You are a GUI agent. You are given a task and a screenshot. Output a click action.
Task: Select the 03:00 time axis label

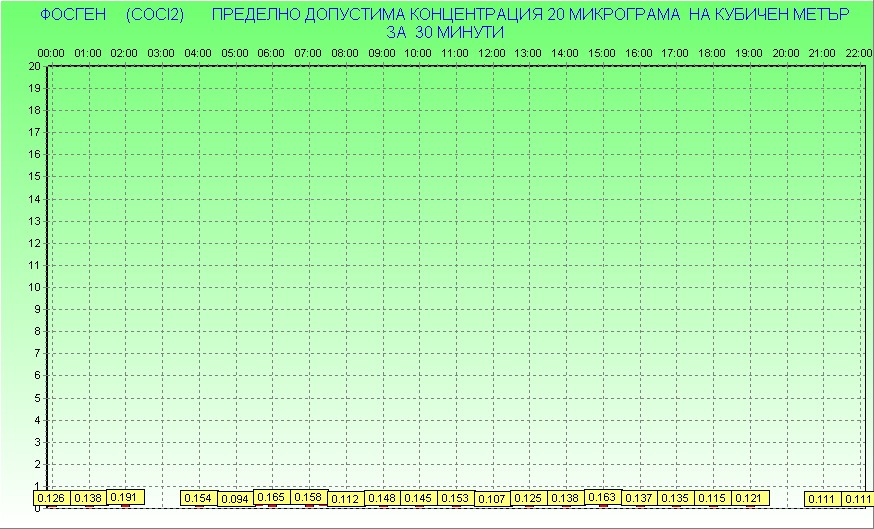coord(162,52)
